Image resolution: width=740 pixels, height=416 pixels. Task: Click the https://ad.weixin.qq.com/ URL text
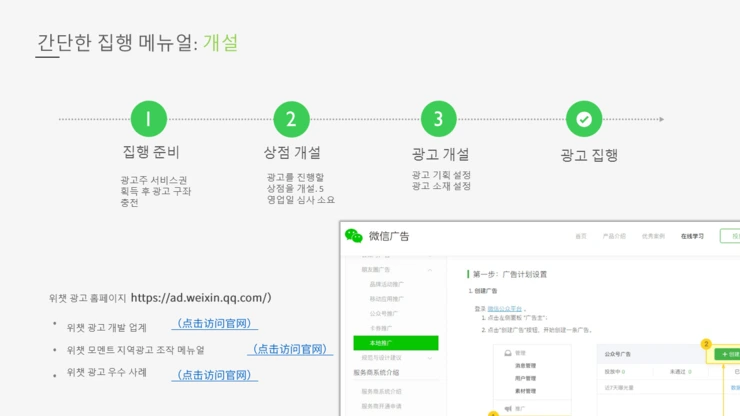point(201,298)
